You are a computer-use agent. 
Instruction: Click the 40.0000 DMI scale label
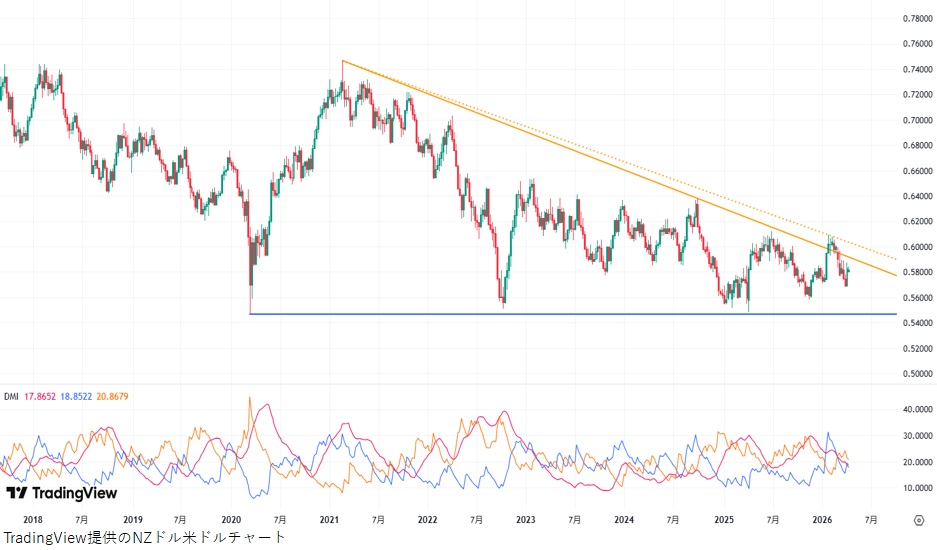tap(917, 410)
